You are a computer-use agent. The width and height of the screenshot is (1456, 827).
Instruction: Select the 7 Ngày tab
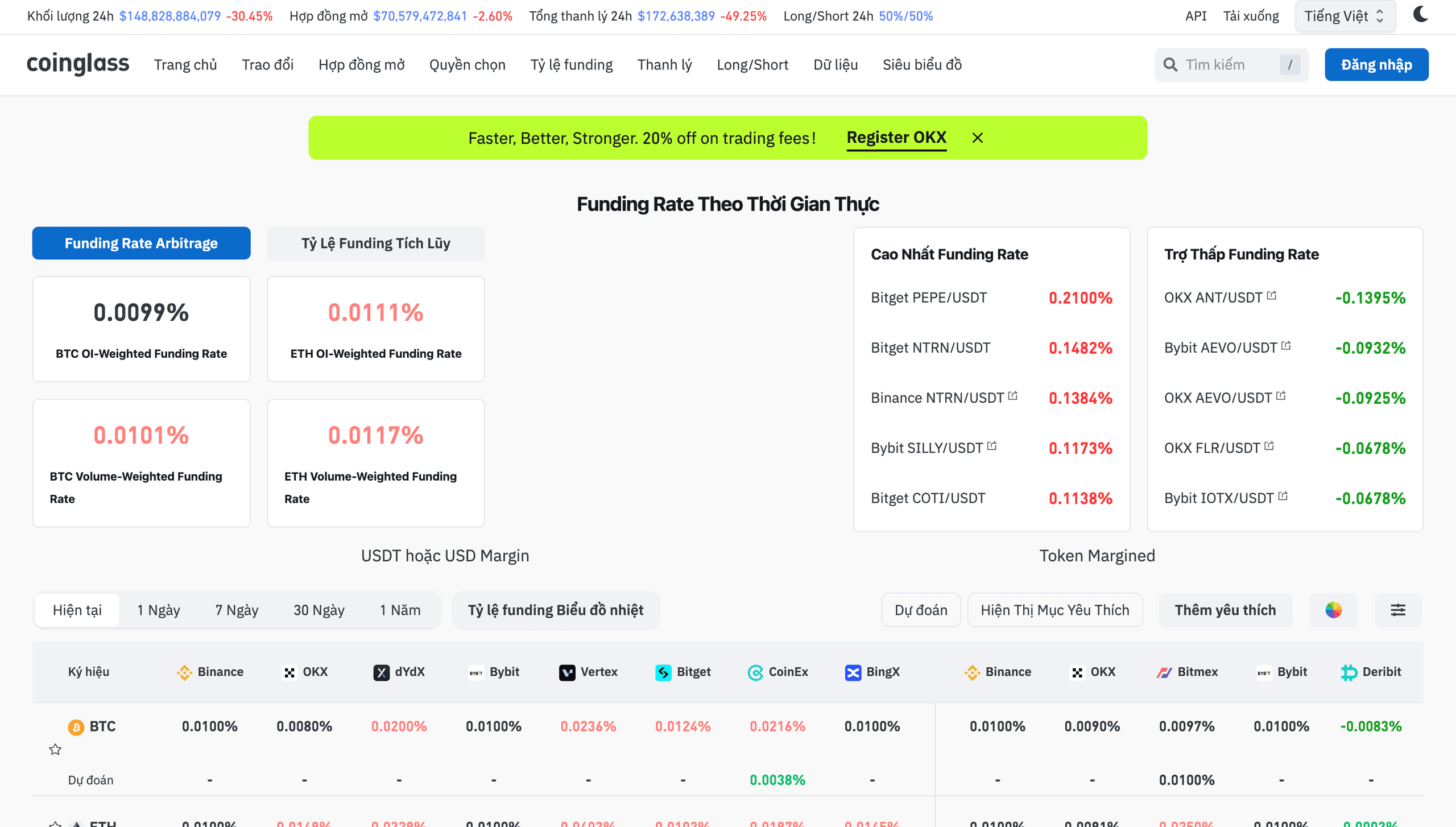coord(237,610)
